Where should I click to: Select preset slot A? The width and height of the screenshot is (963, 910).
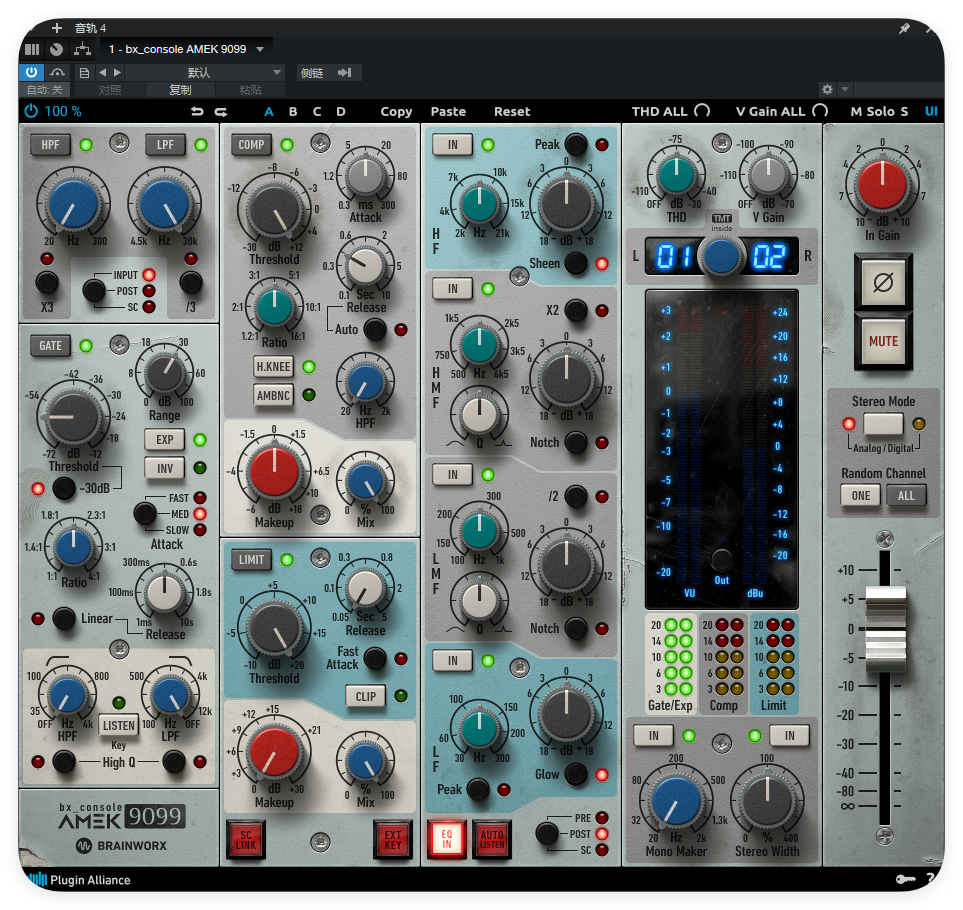pos(268,112)
